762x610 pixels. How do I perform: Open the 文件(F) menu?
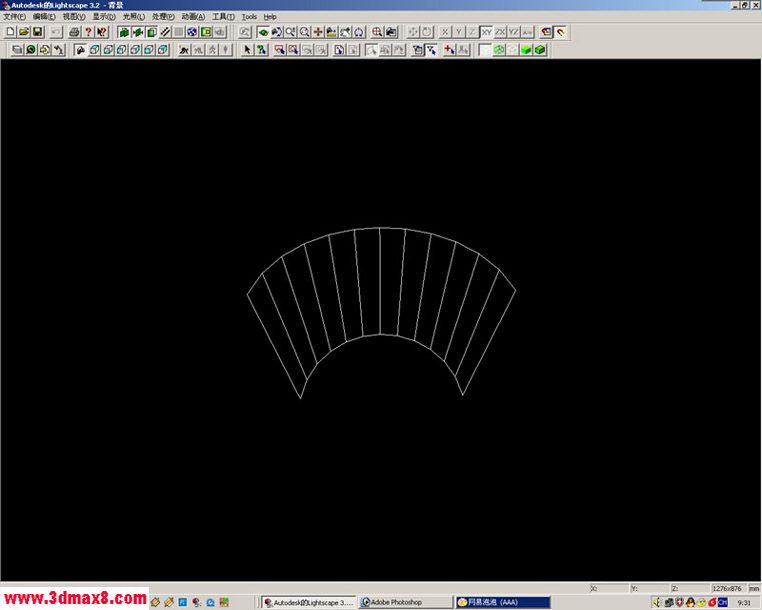click(x=15, y=17)
